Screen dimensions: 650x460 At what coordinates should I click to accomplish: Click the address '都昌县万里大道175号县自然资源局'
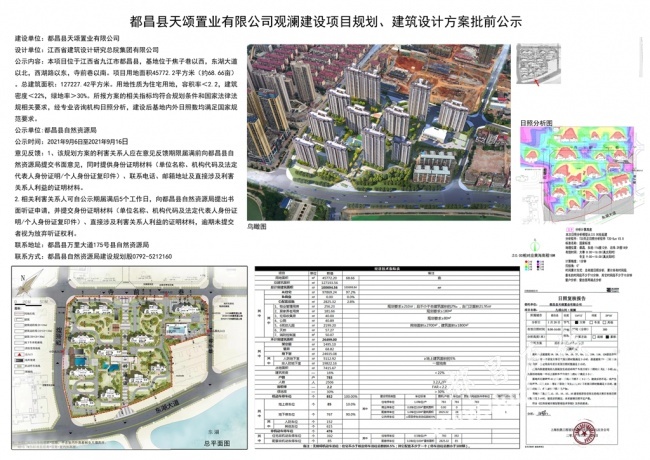click(x=98, y=245)
